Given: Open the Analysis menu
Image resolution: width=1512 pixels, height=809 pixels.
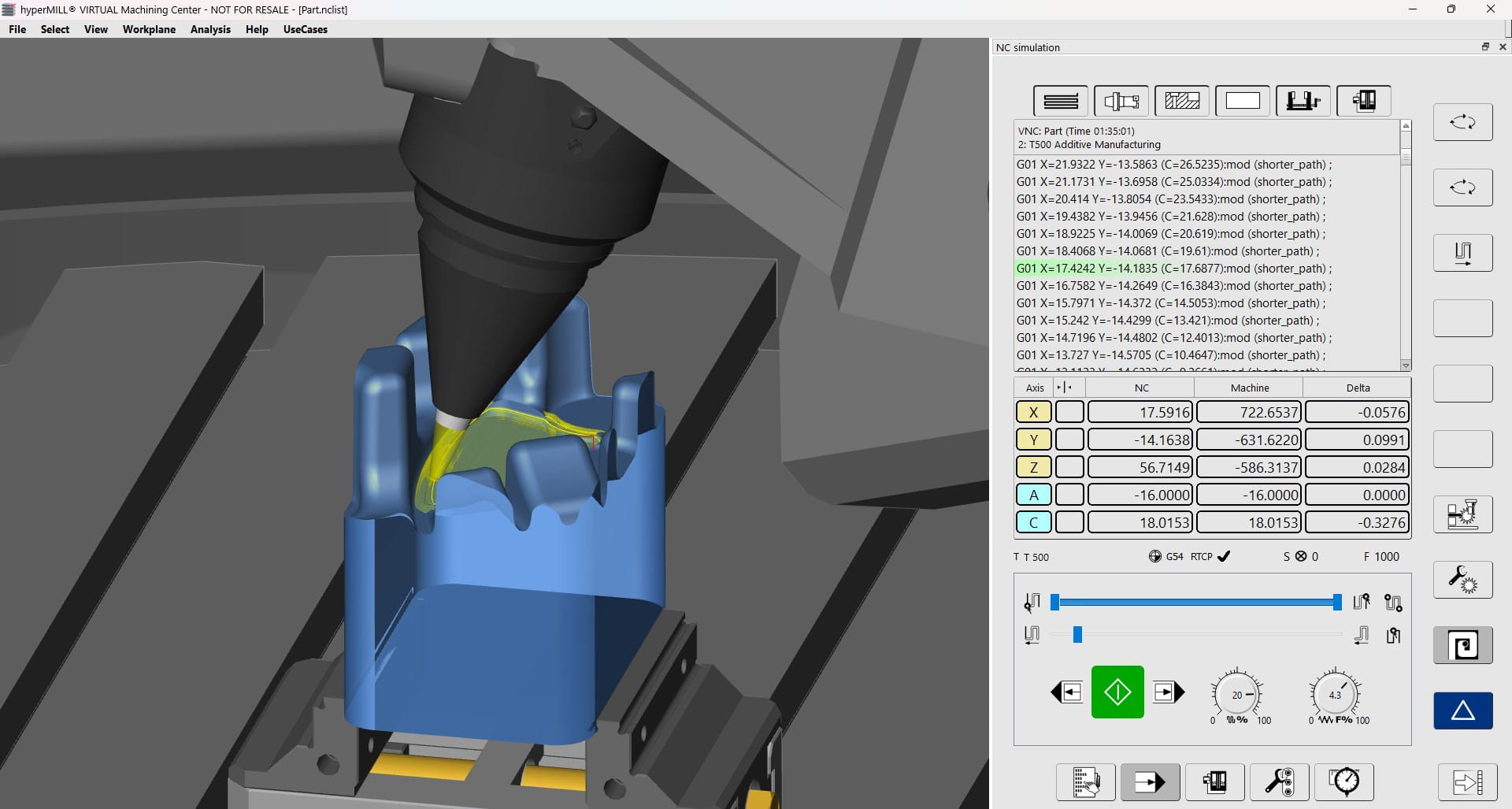Looking at the screenshot, I should pyautogui.click(x=210, y=29).
